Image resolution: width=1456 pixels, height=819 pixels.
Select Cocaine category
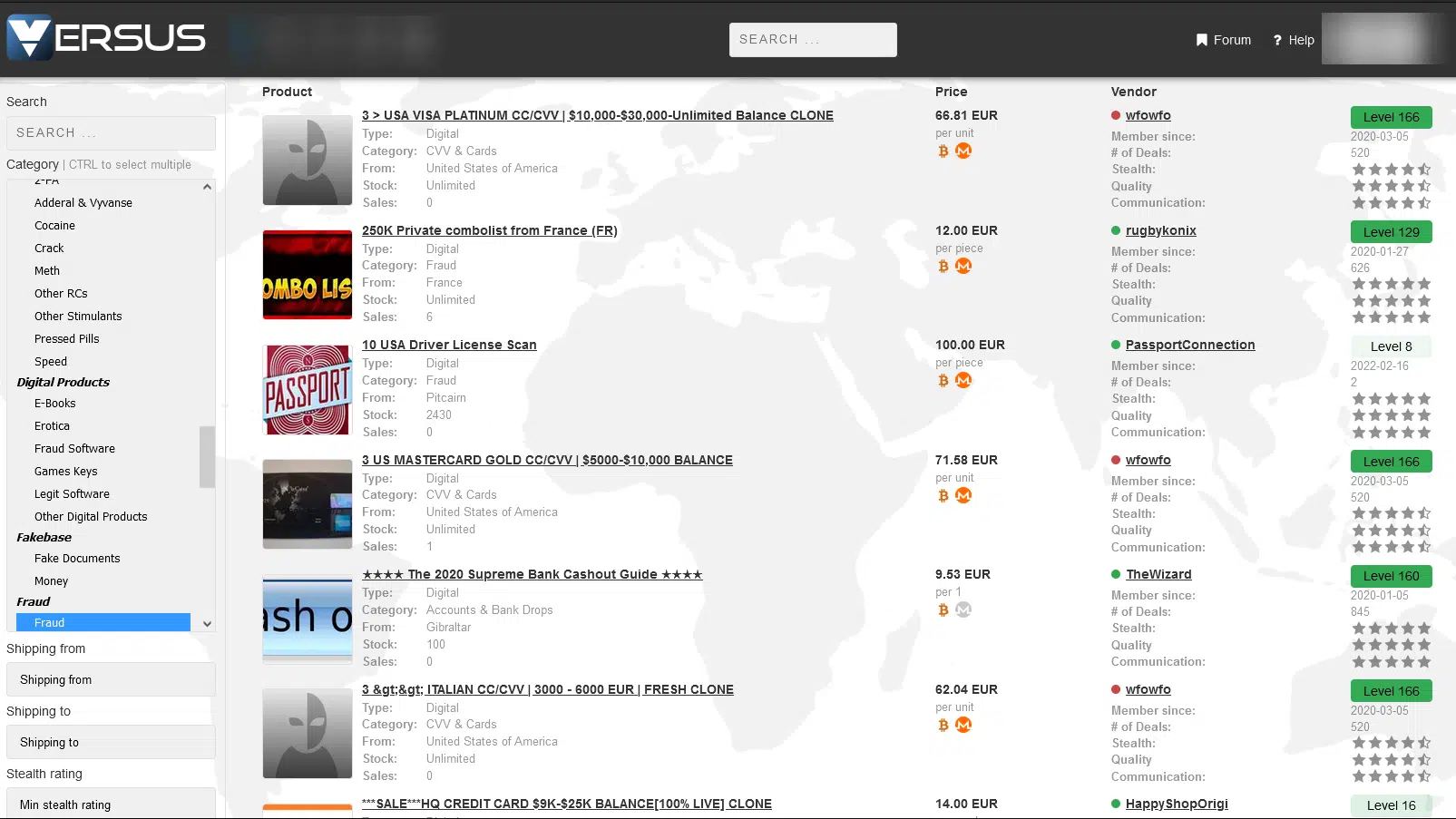tap(54, 226)
